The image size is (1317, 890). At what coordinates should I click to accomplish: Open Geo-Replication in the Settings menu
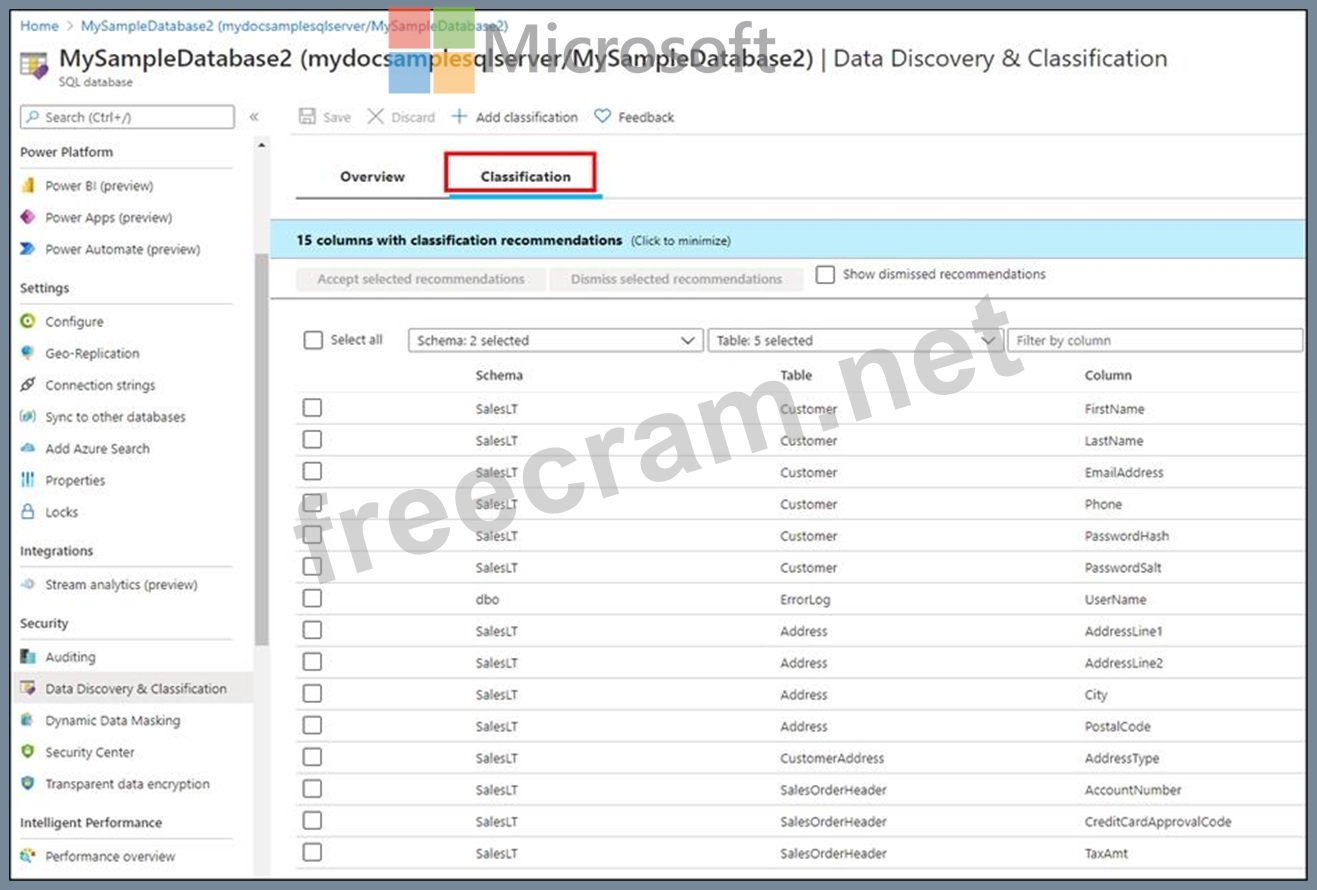tap(92, 353)
